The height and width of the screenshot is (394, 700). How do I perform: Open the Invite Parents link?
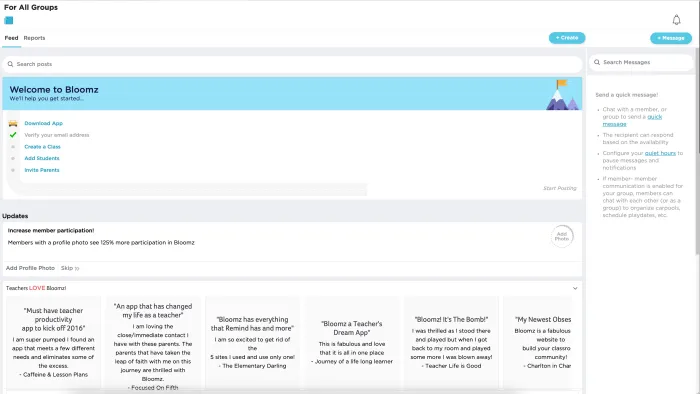(x=42, y=170)
